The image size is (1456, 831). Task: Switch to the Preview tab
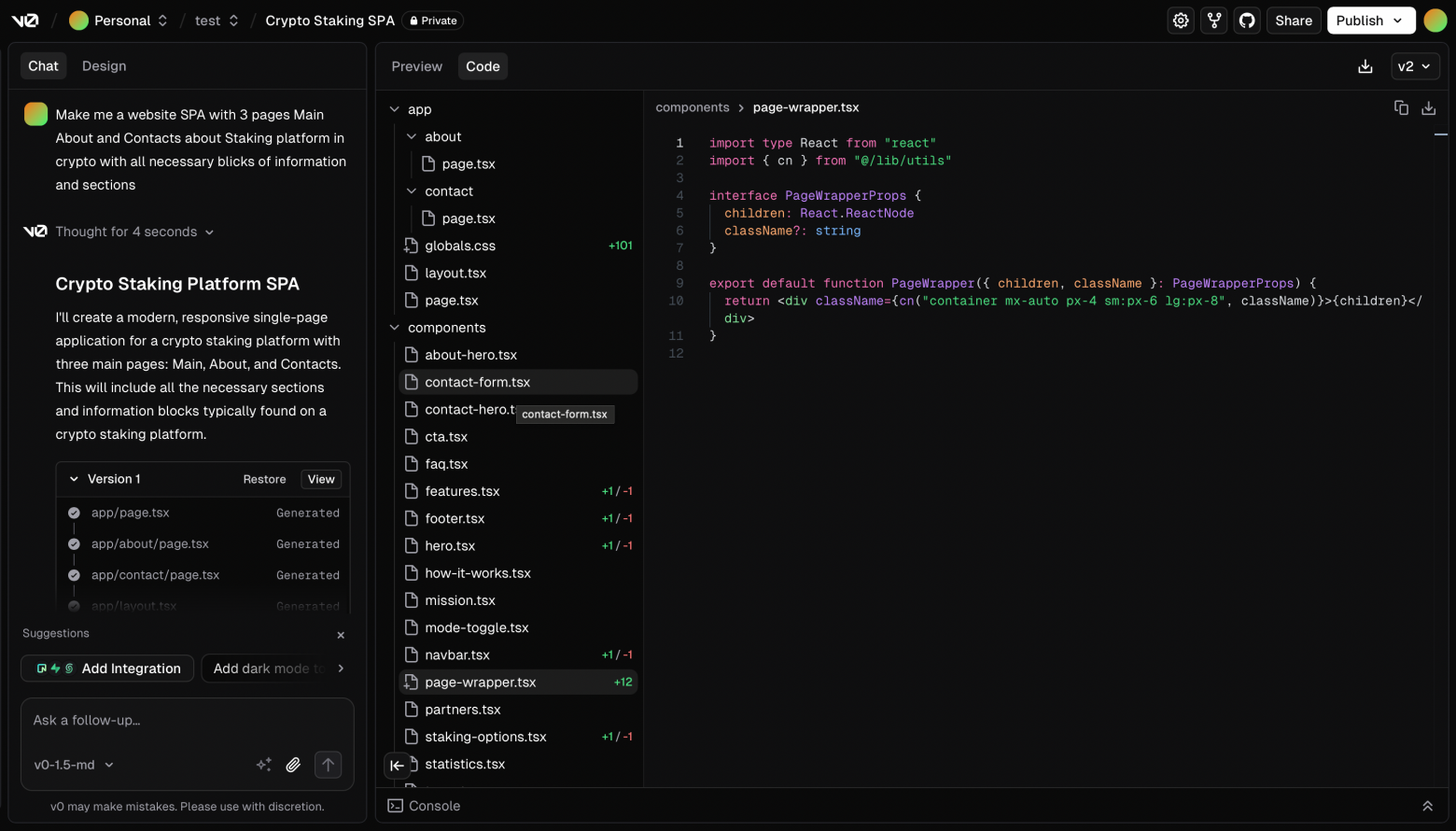416,65
